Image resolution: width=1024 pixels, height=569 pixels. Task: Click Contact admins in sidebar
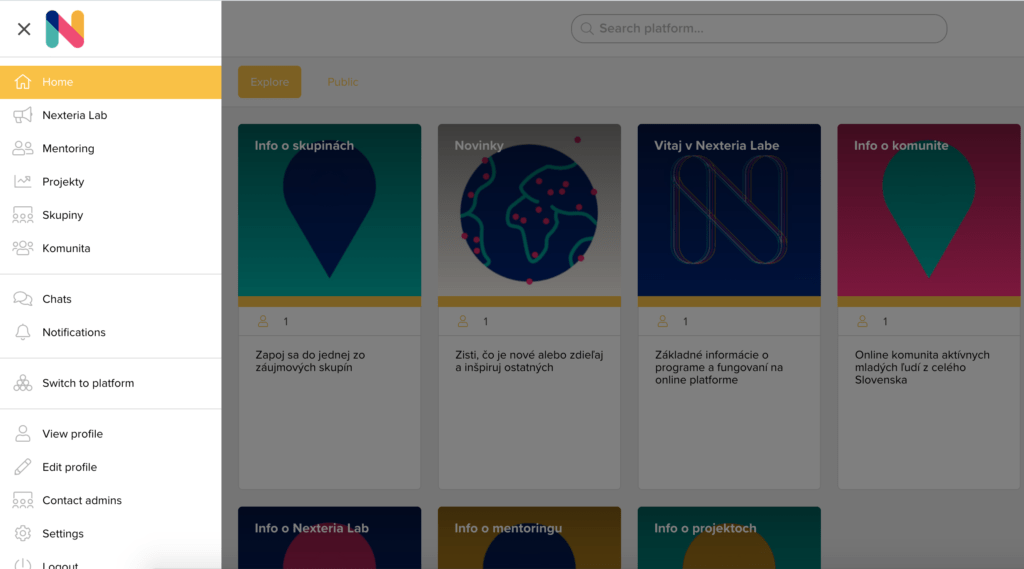click(x=82, y=500)
